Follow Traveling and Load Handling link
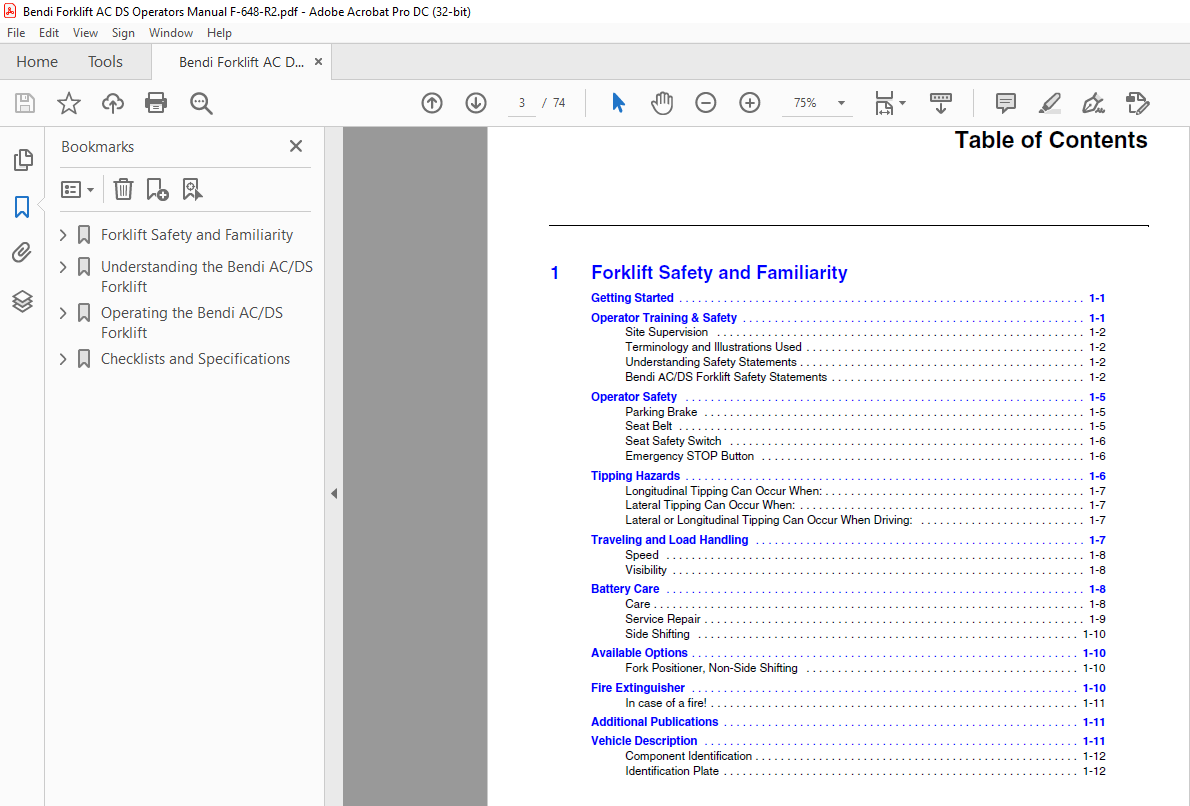Image resolution: width=1190 pixels, height=806 pixels. pyautogui.click(x=669, y=540)
